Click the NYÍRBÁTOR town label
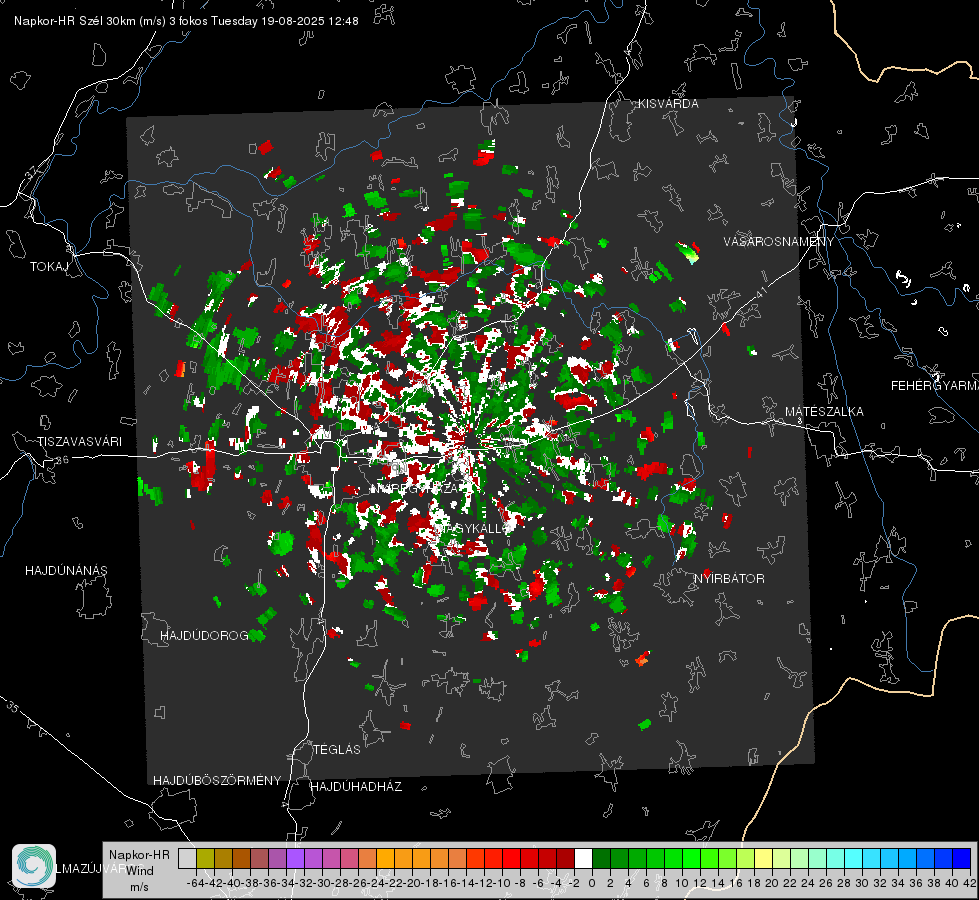Viewport: 979px width, 900px height. pos(729,579)
